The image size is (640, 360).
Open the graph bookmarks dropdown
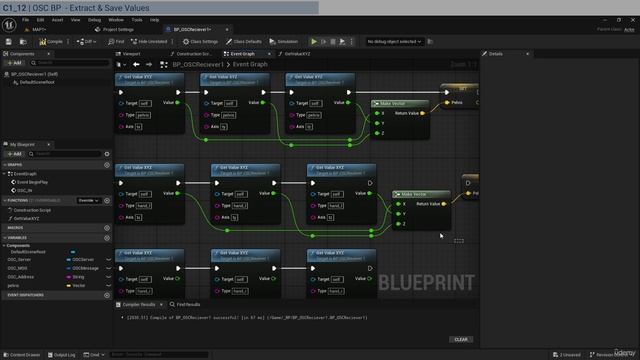pos(121,64)
